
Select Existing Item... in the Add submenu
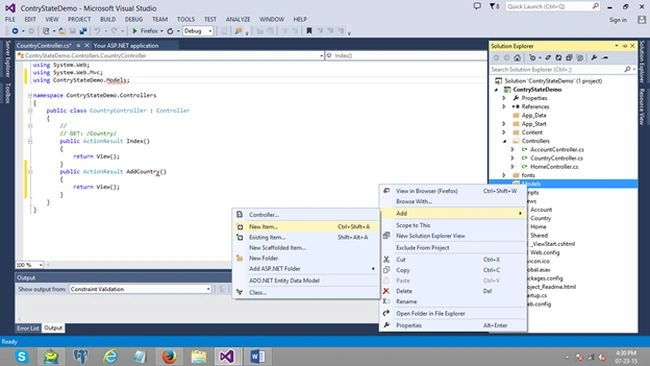306,238
